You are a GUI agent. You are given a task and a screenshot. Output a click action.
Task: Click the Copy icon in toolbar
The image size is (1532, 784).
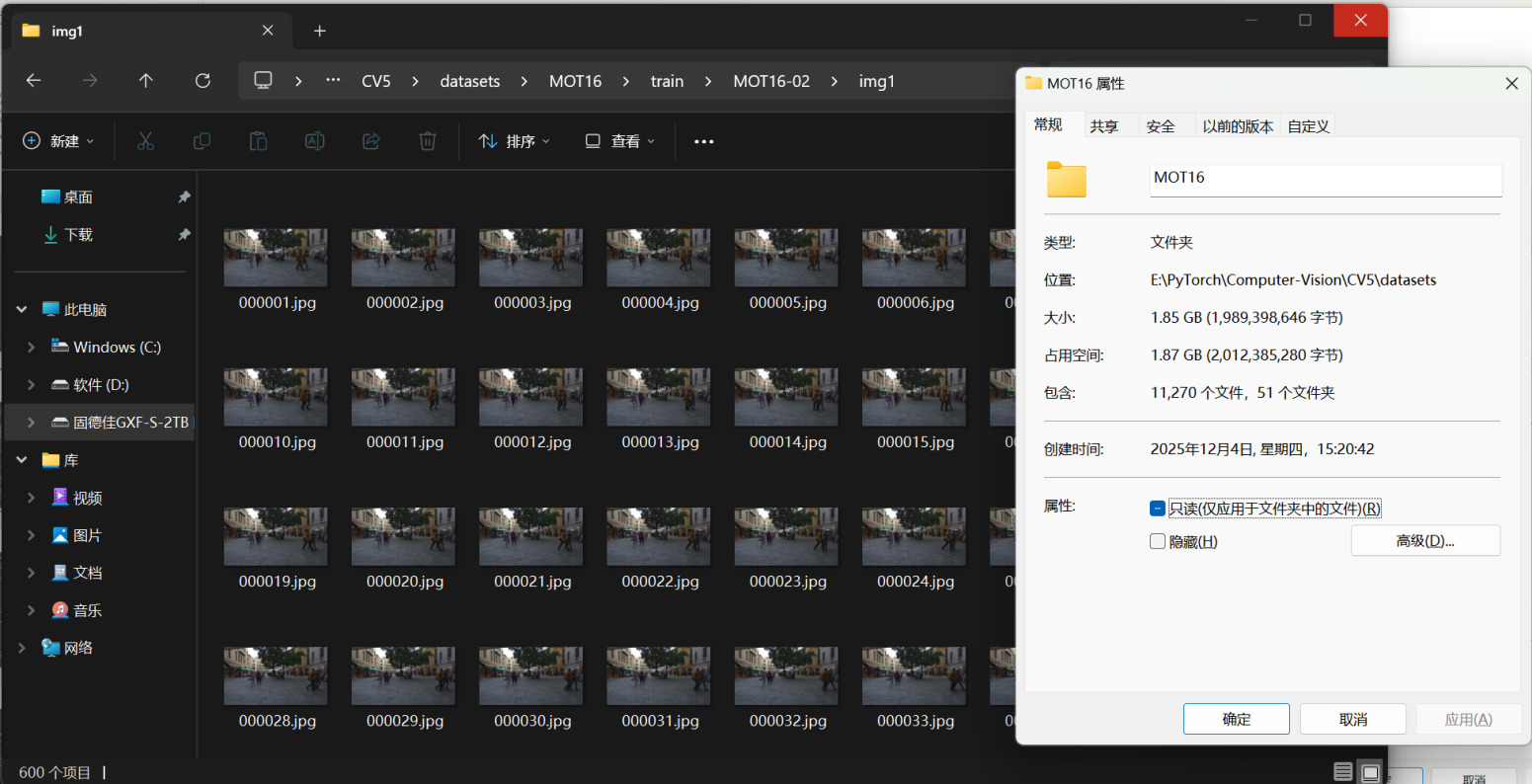coord(202,141)
